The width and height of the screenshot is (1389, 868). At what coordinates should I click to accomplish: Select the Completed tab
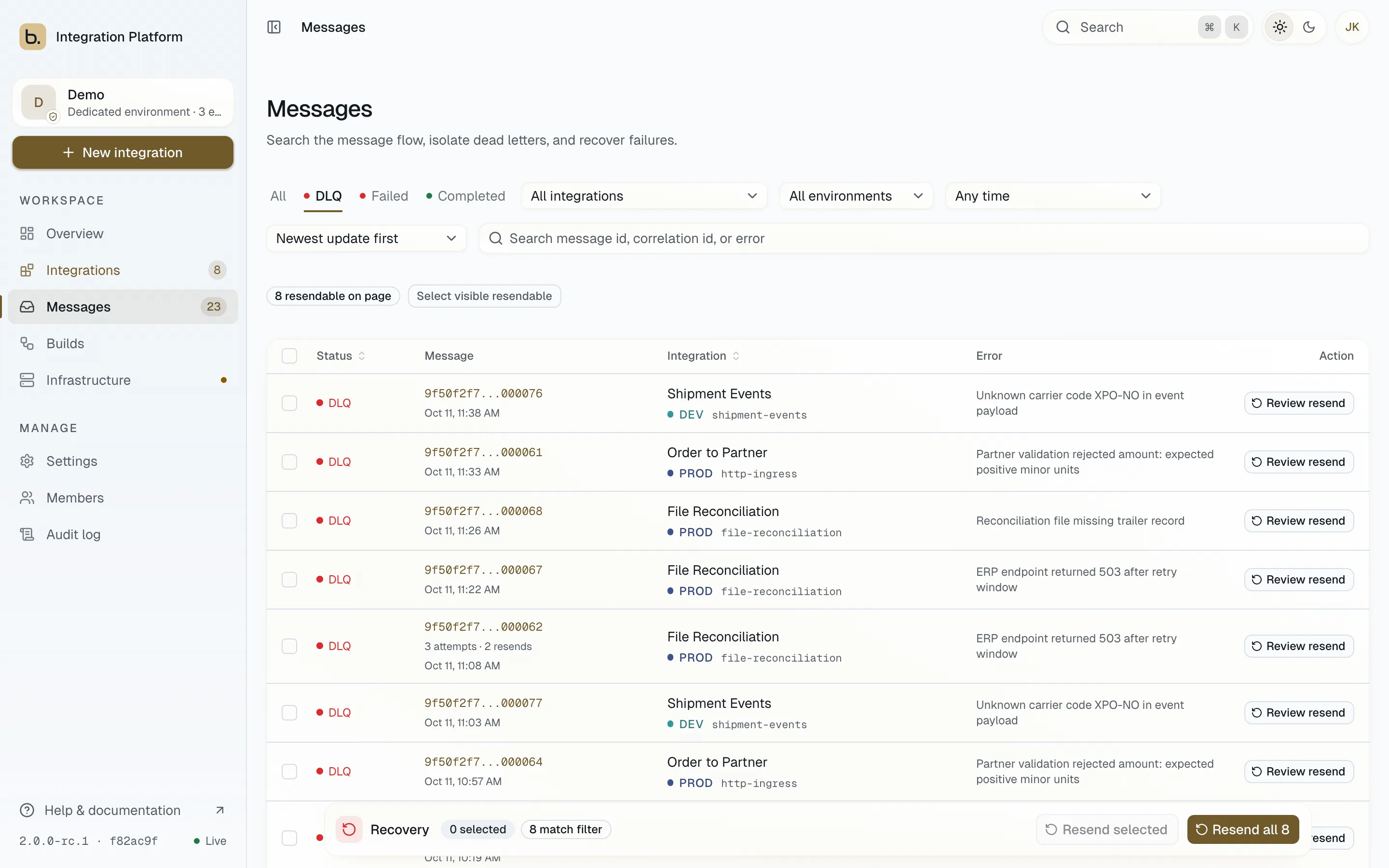465,196
